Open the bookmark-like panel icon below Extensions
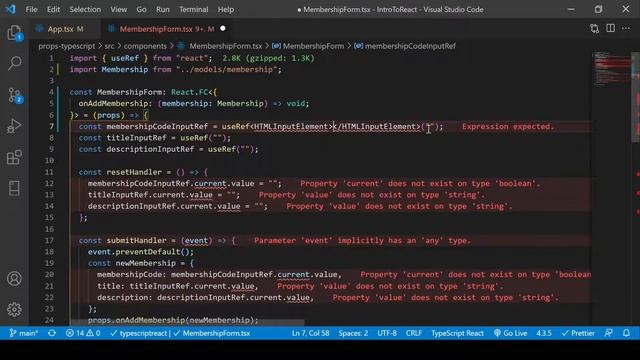The height and width of the screenshot is (360, 640). tap(14, 188)
